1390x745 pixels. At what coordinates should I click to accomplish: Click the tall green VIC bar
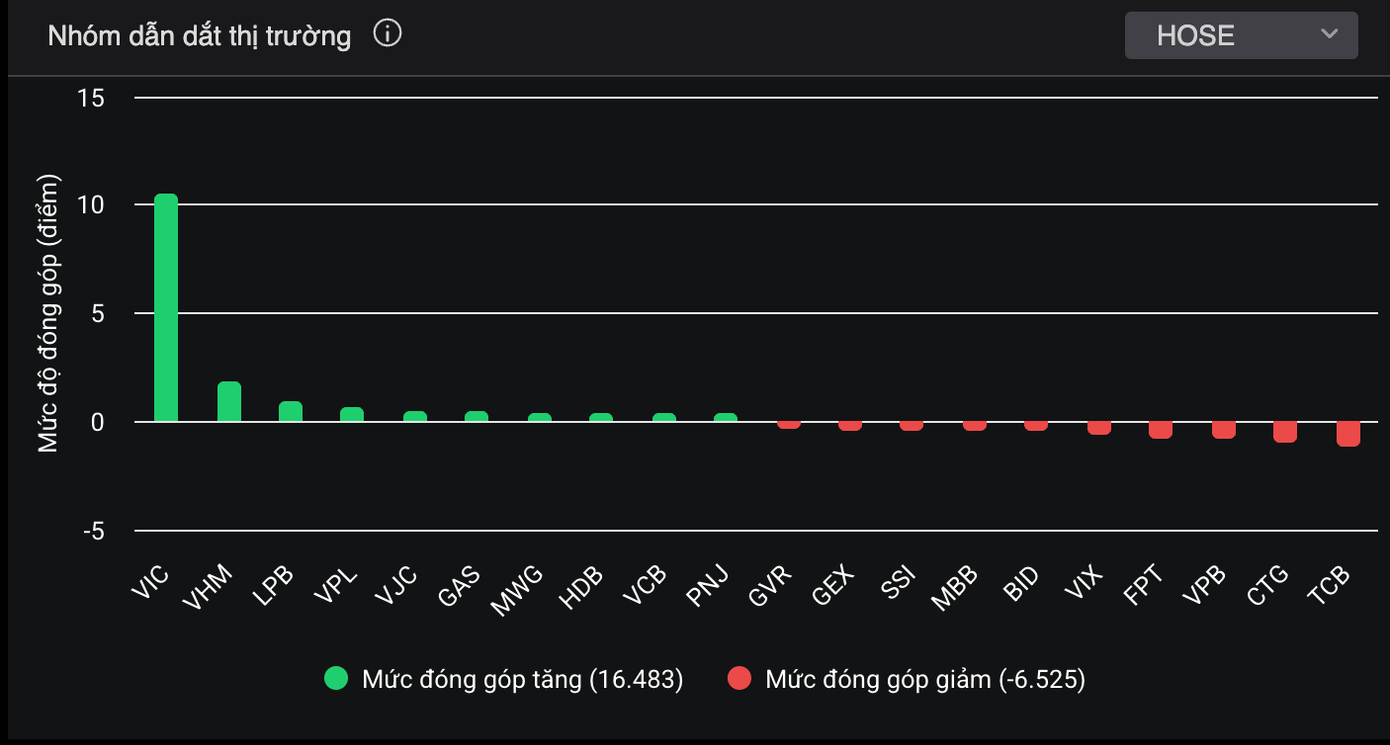(166, 308)
